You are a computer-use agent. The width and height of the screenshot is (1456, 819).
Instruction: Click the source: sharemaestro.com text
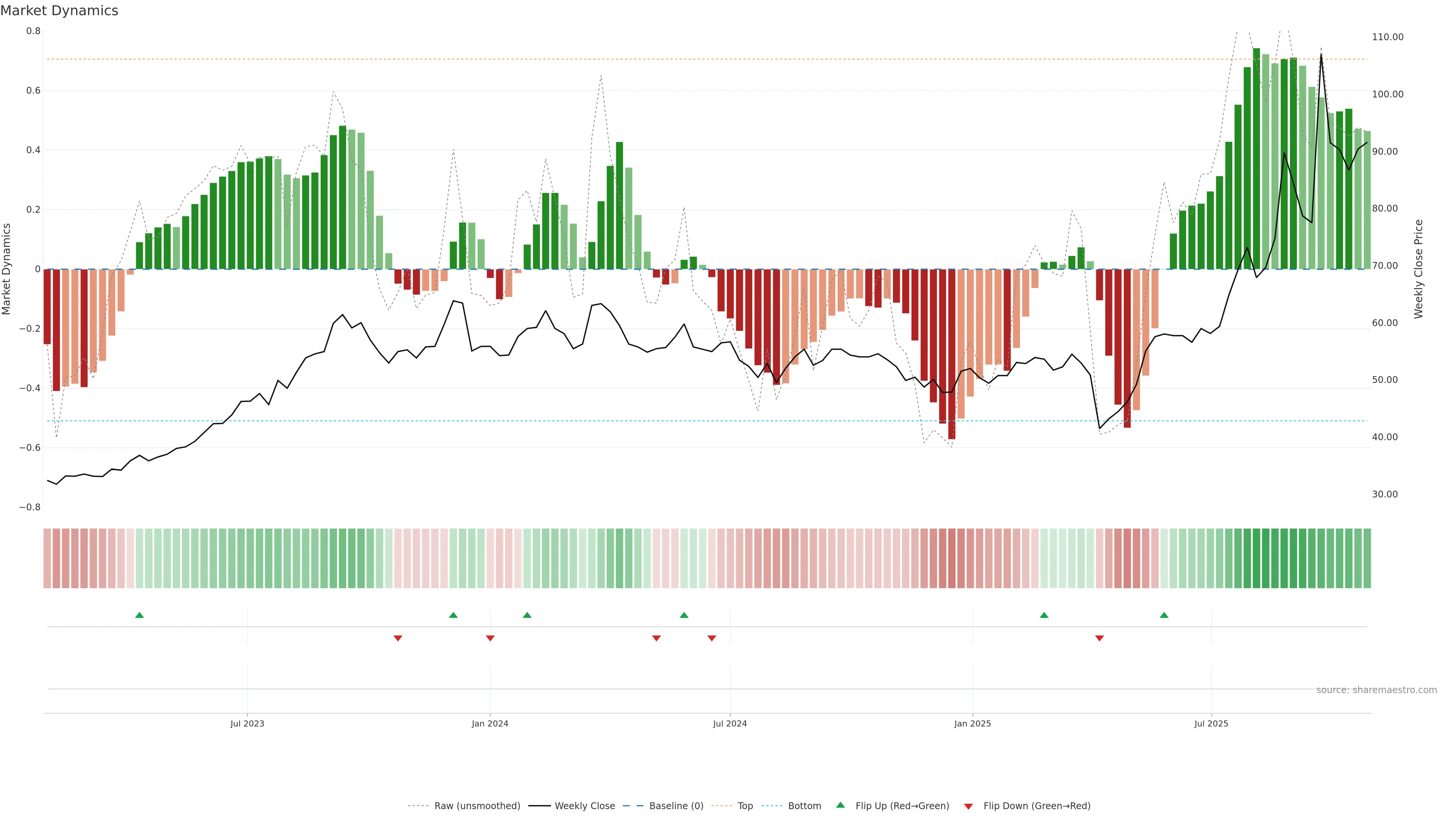[x=1376, y=690]
